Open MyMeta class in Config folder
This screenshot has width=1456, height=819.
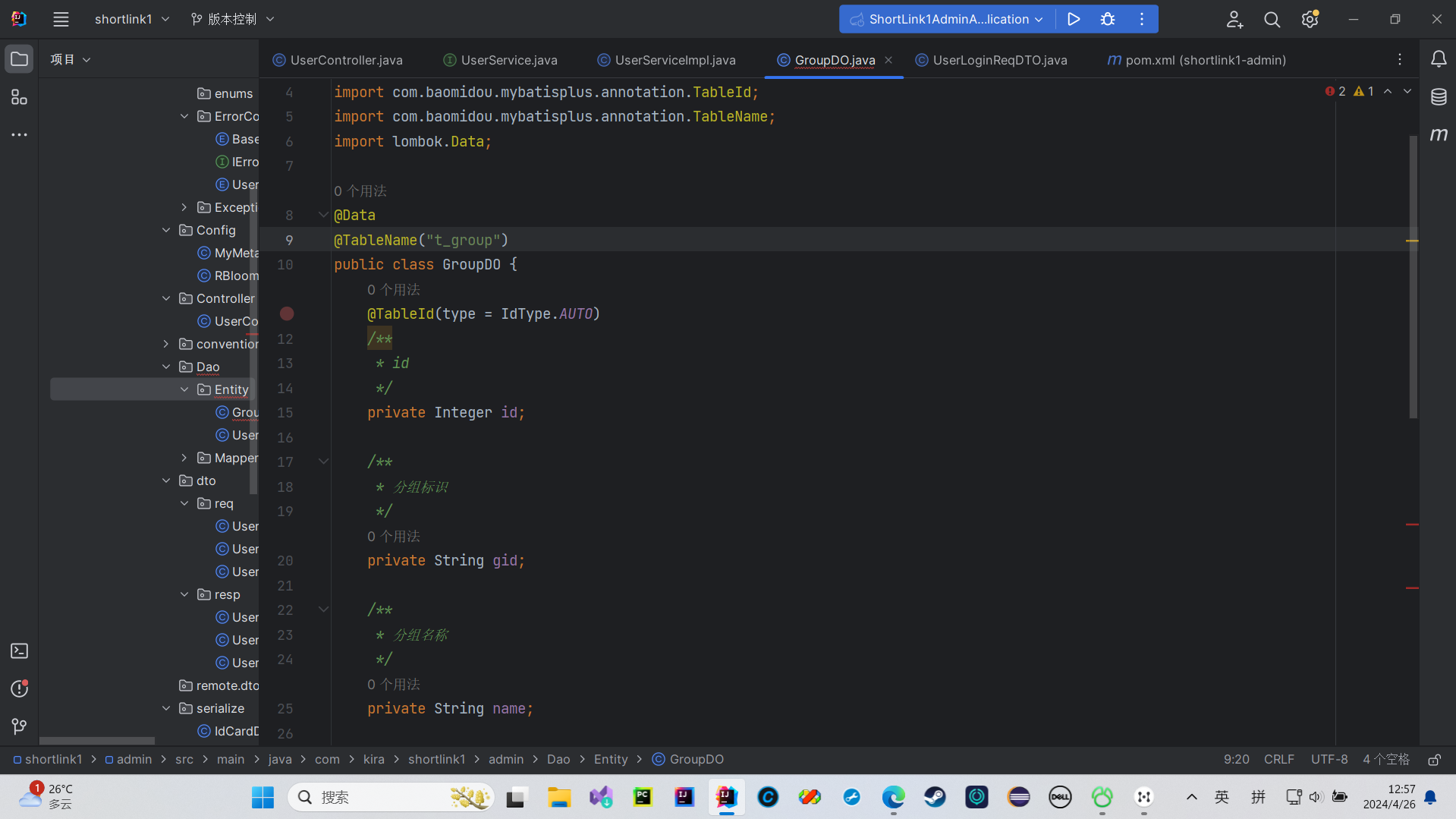pos(228,253)
